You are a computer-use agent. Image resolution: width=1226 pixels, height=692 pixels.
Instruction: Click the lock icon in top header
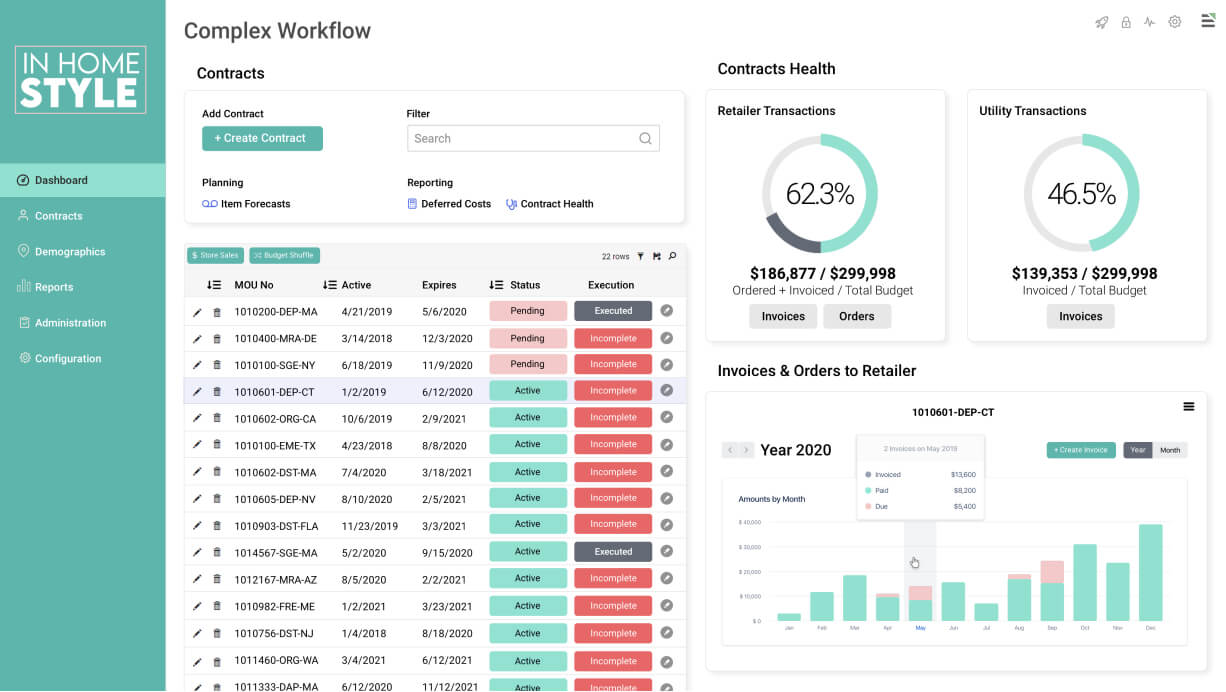(x=1126, y=22)
